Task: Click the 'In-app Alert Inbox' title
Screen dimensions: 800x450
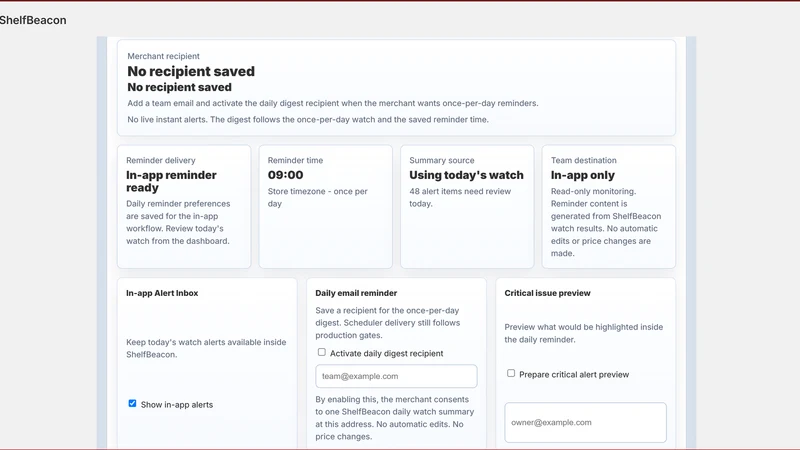Action: tap(162, 293)
